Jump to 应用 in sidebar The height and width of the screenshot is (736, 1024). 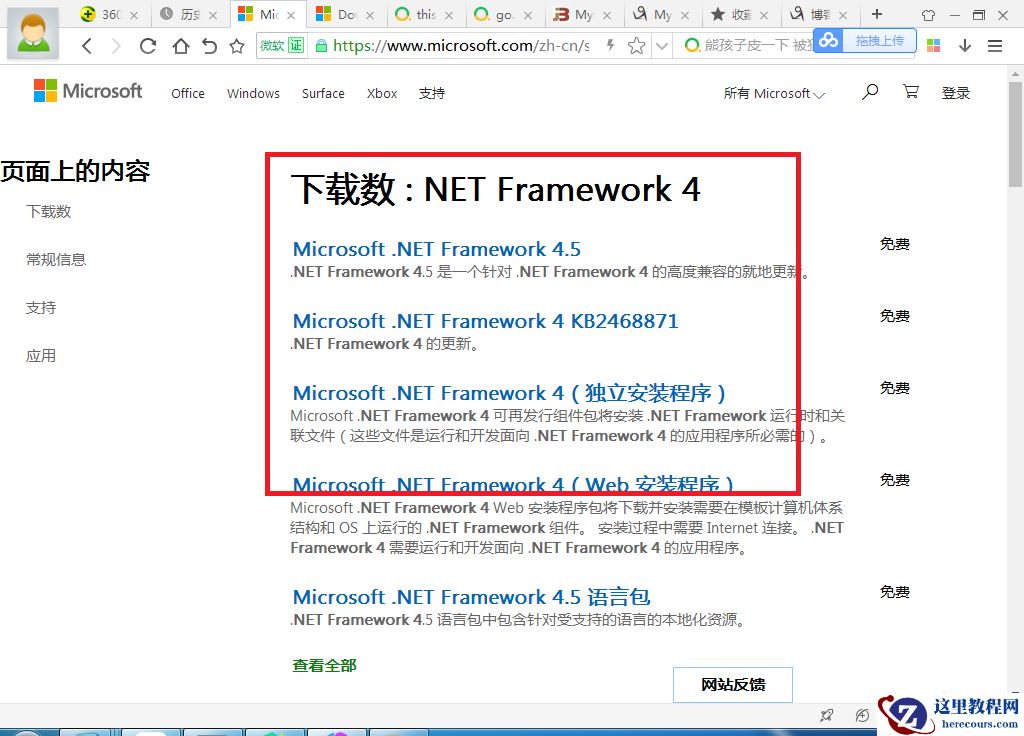pos(40,356)
